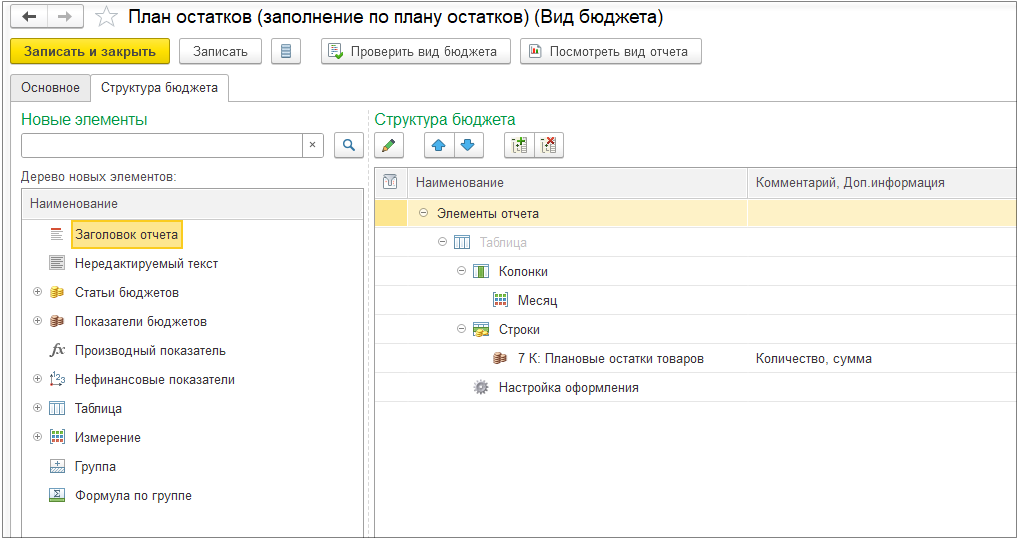Viewport: 1017px width, 538px height.
Task: Click the search magnifier button
Action: [x=348, y=145]
